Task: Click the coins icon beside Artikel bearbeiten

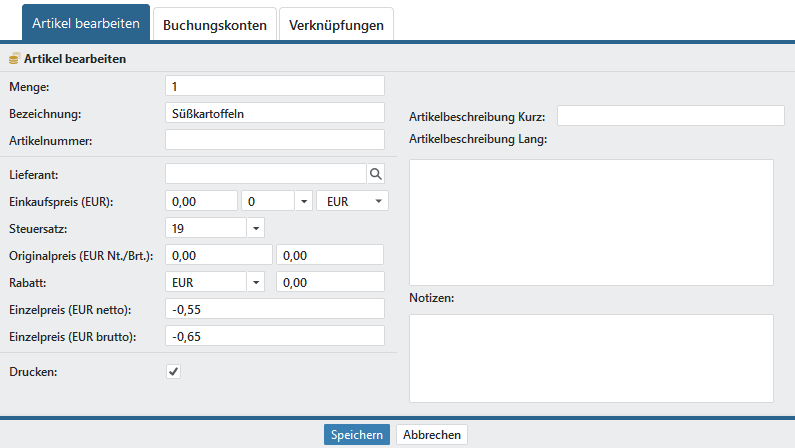Action: pyautogui.click(x=14, y=59)
